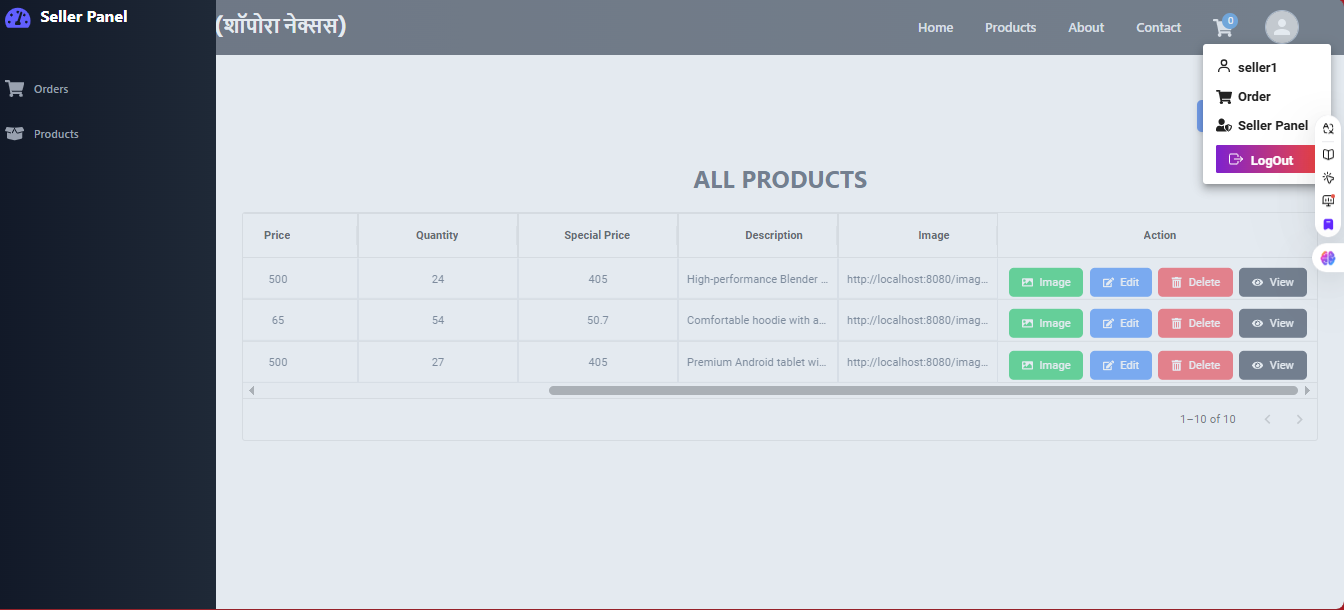Go to Products in the top navigation
The width and height of the screenshot is (1344, 610).
click(1010, 28)
